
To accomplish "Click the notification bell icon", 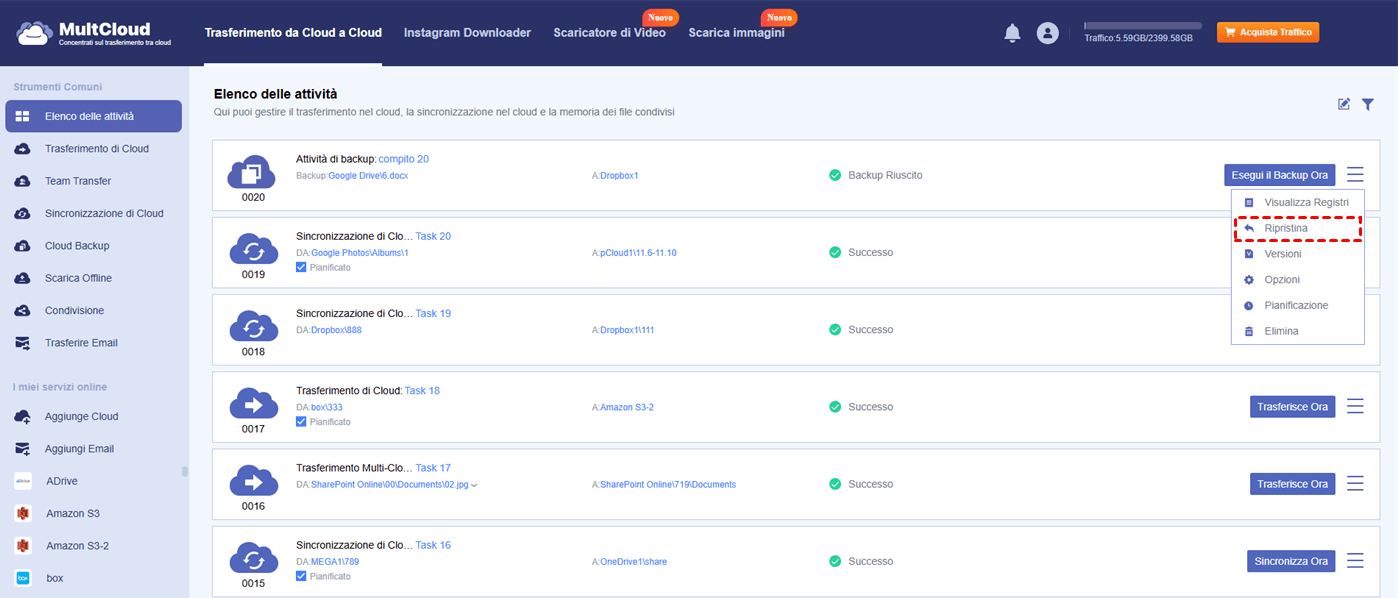I will (x=1012, y=33).
